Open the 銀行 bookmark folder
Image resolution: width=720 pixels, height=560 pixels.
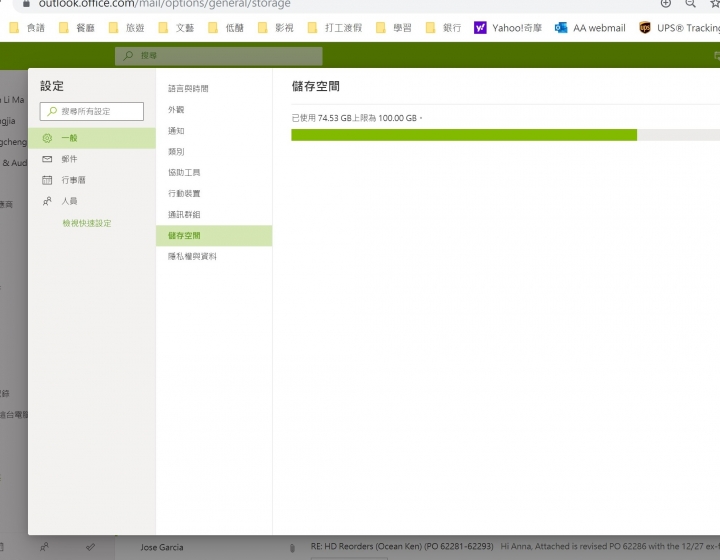pos(443,28)
